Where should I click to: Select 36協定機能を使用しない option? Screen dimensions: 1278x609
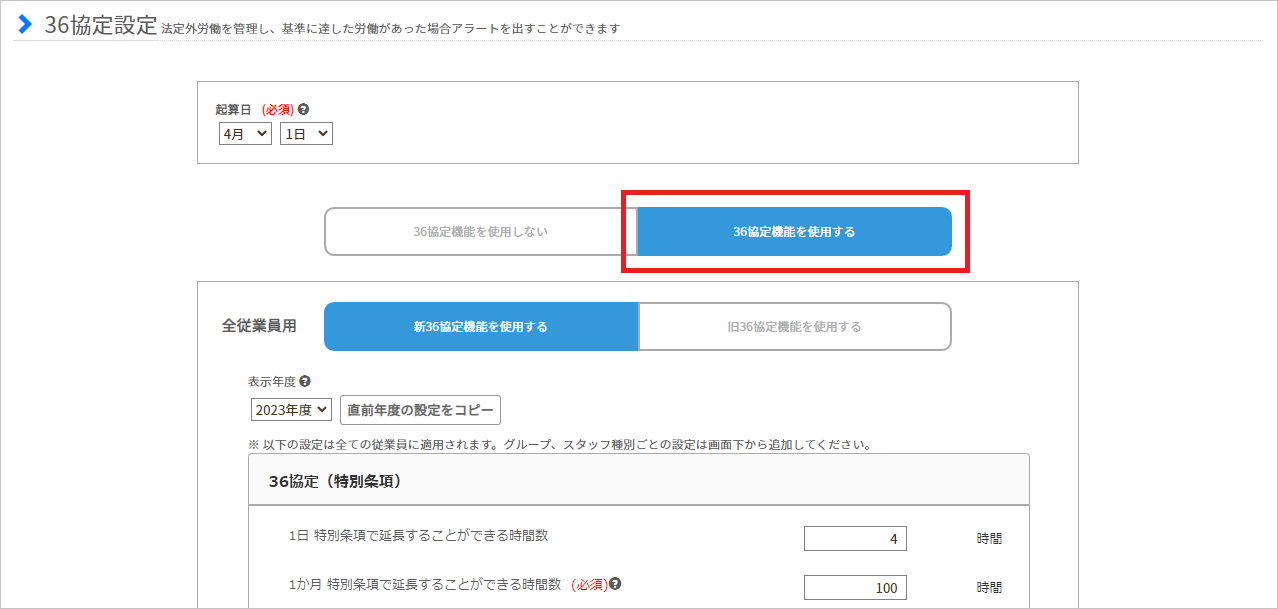tap(480, 232)
